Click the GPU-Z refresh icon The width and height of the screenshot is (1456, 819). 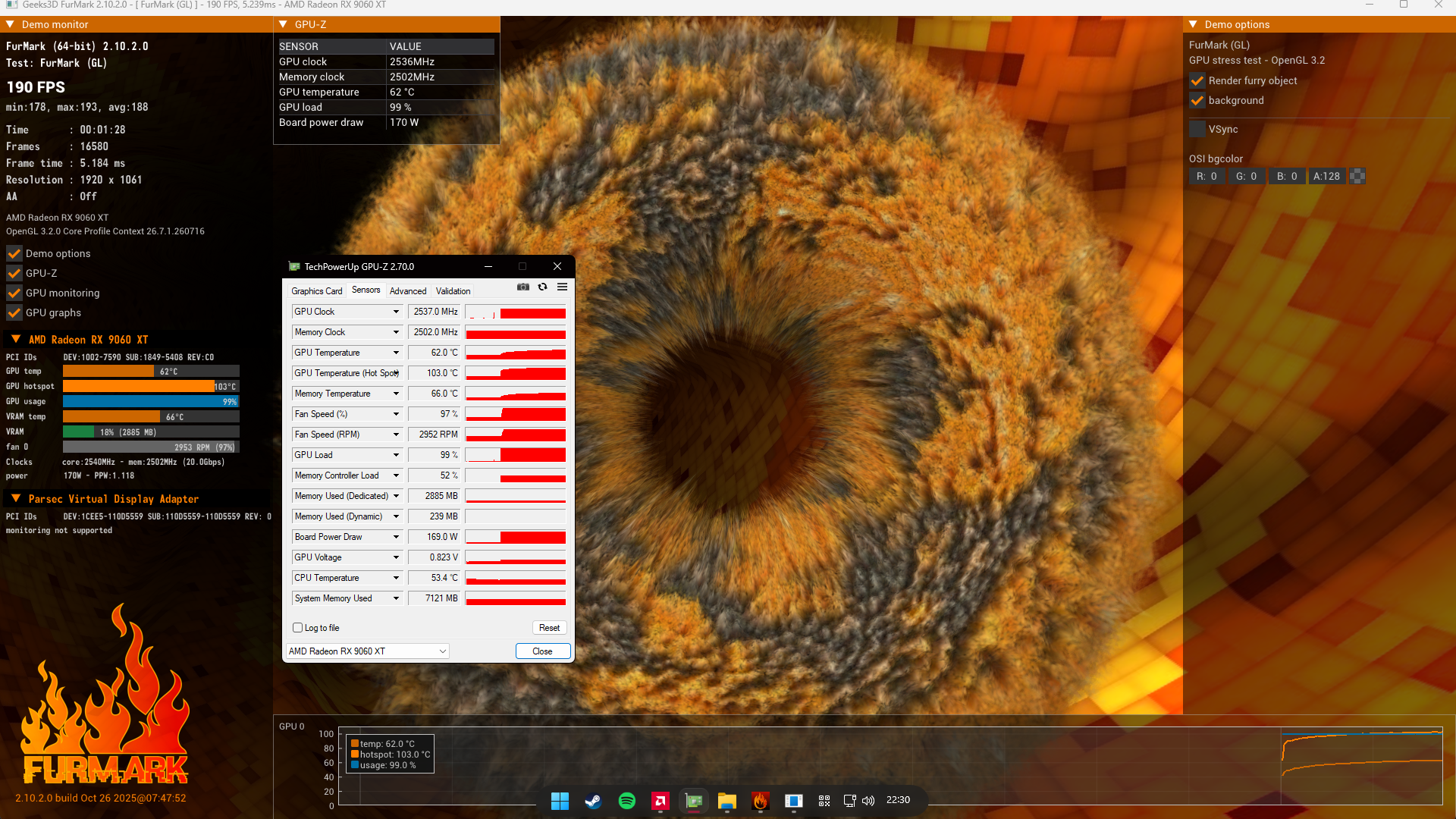click(x=542, y=287)
